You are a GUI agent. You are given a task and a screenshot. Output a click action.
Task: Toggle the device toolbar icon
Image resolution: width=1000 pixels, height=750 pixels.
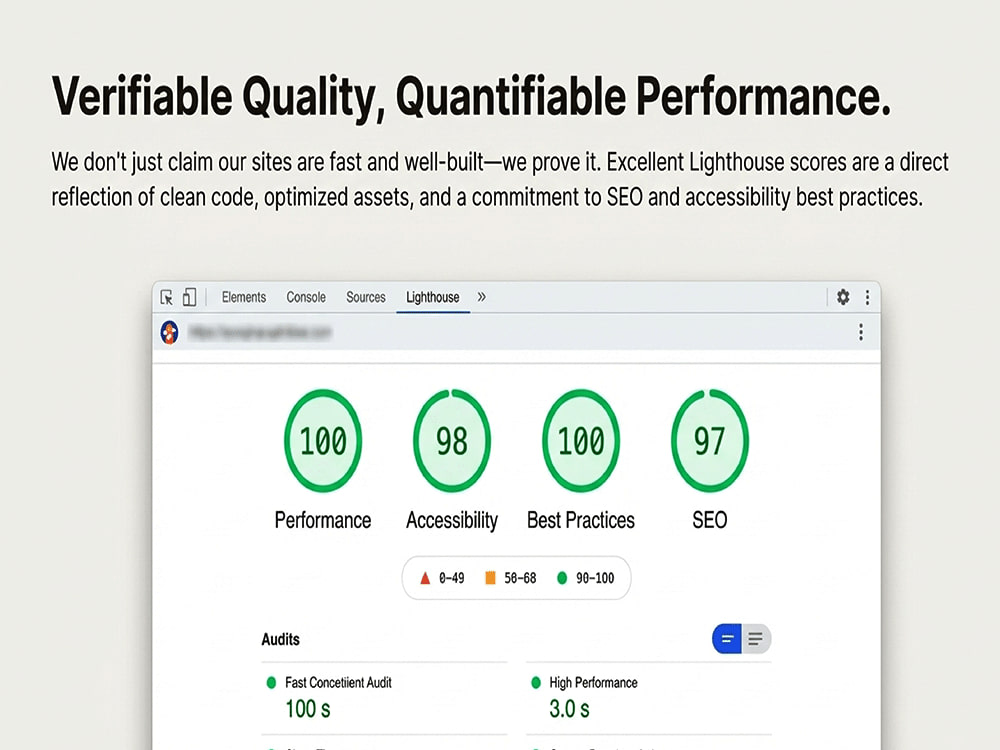189,297
